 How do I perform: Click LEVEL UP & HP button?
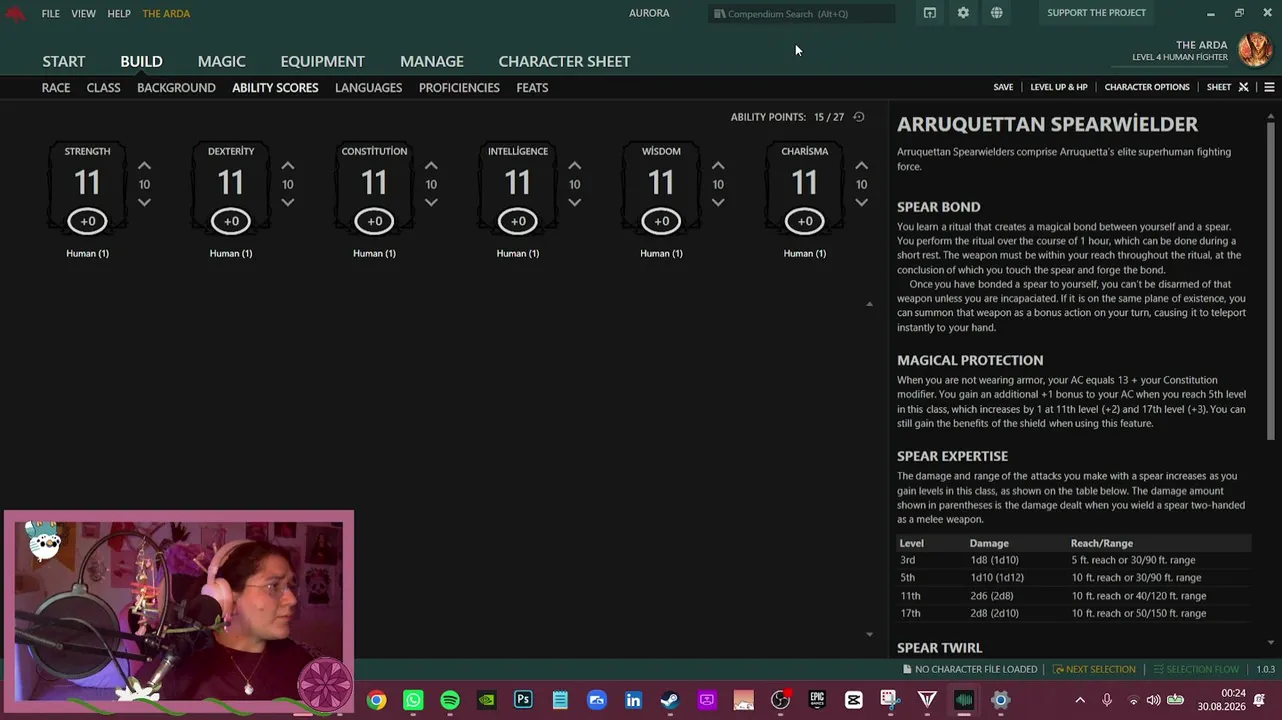(x=1059, y=87)
